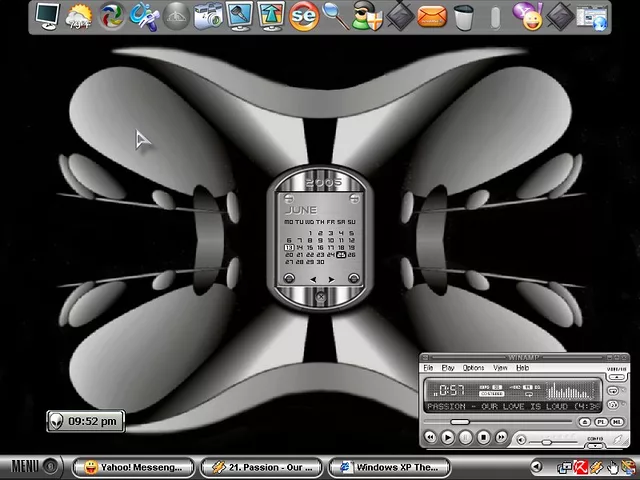Show next month on the calendar widget
The height and width of the screenshot is (480, 640).
(x=331, y=279)
